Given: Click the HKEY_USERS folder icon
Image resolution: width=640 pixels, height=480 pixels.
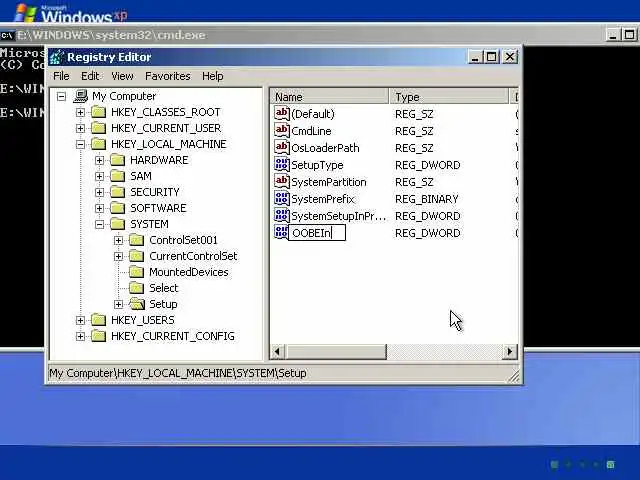Looking at the screenshot, I should point(98,320).
